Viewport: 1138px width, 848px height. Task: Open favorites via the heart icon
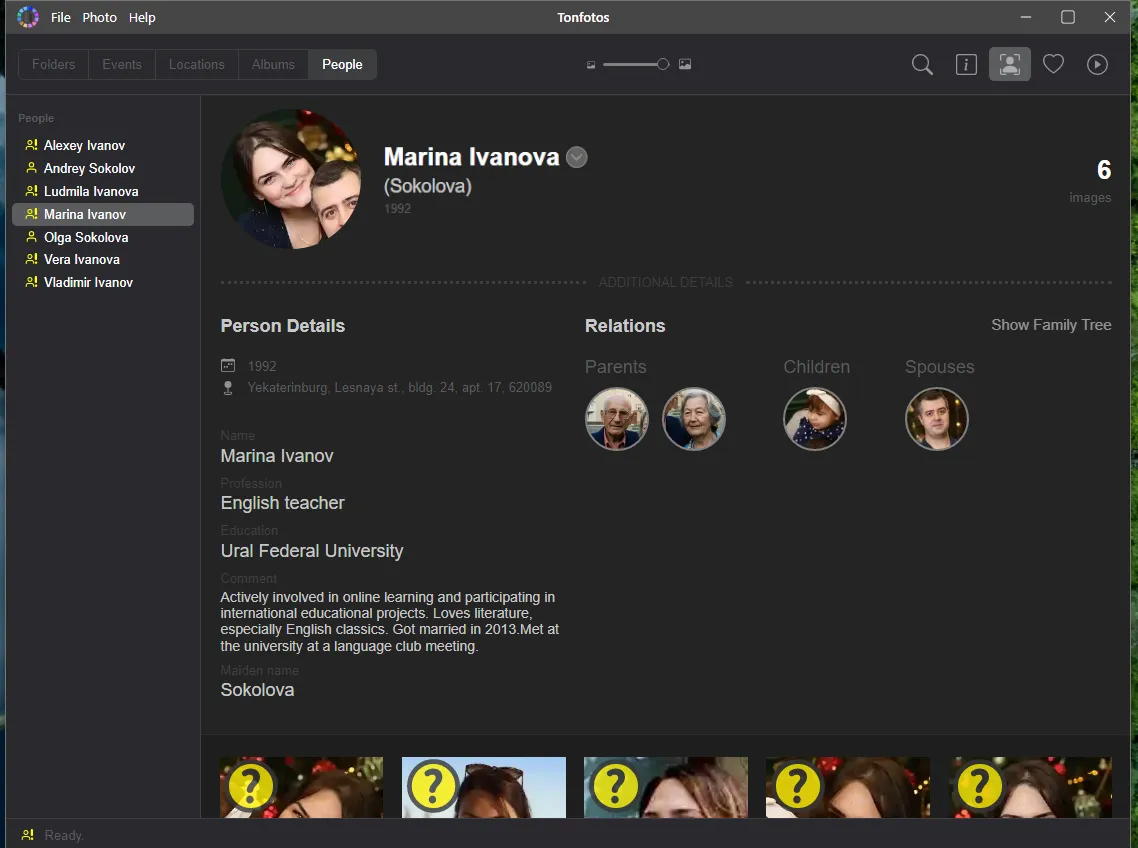1053,63
